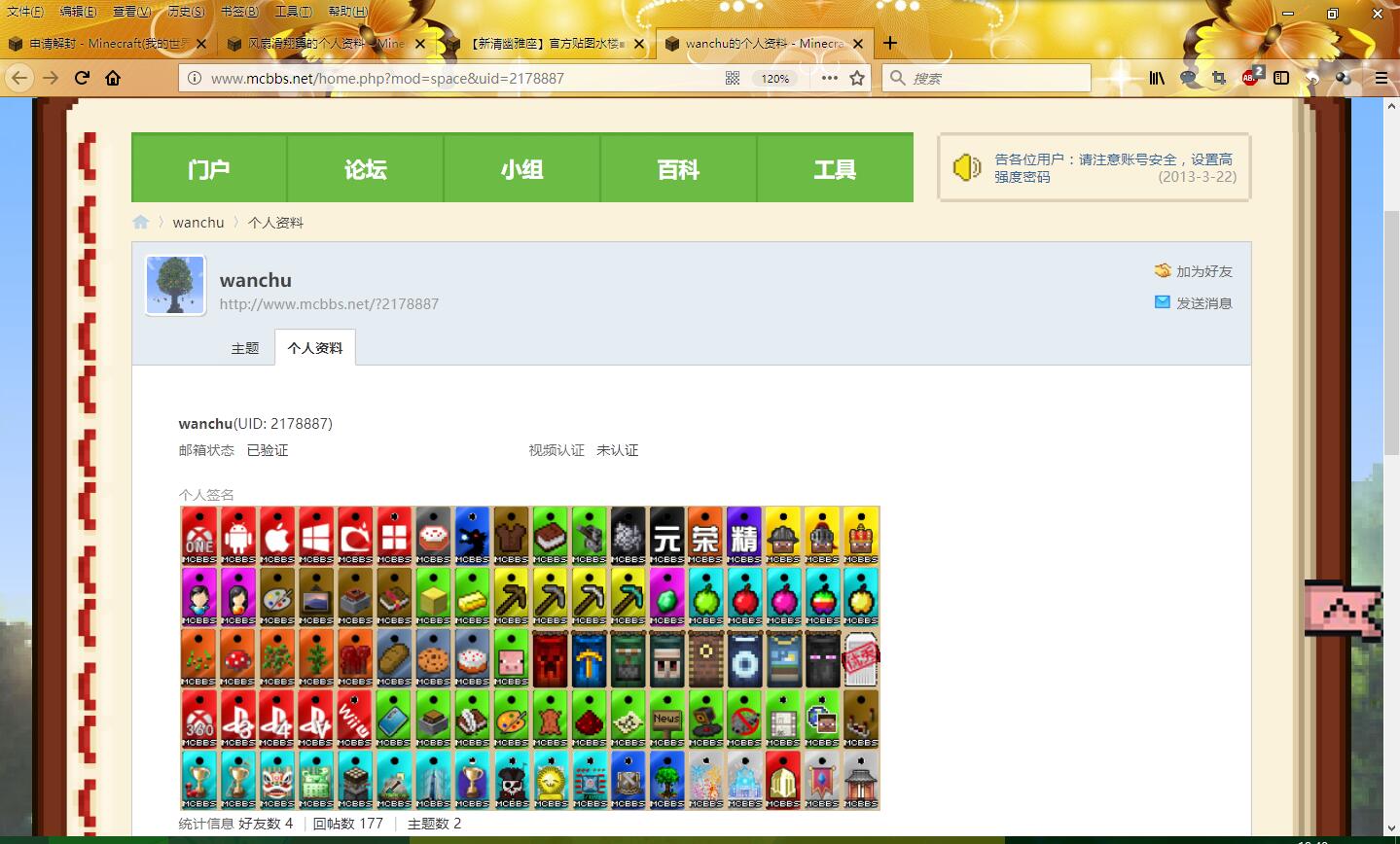Open the 书签 menu
This screenshot has height=844, width=1400.
239,12
